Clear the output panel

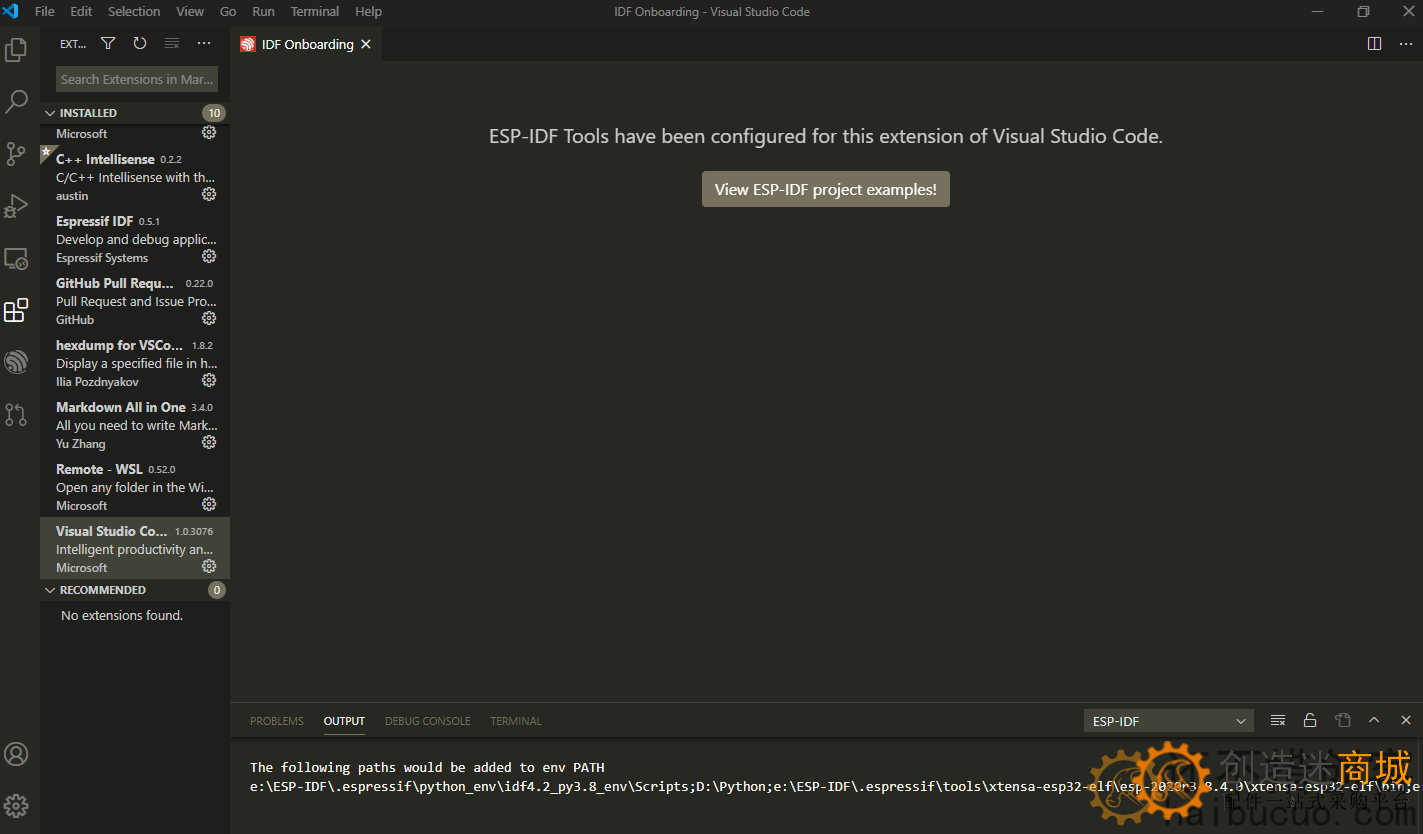1278,720
